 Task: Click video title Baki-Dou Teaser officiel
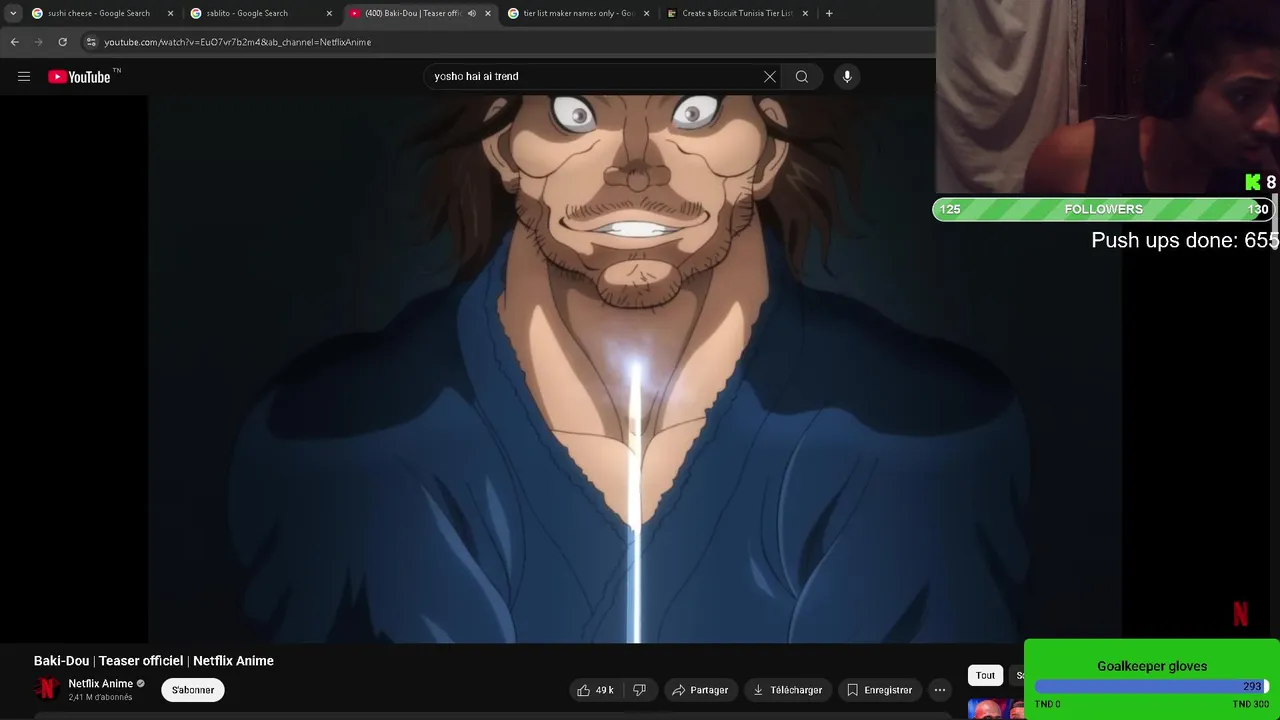154,661
